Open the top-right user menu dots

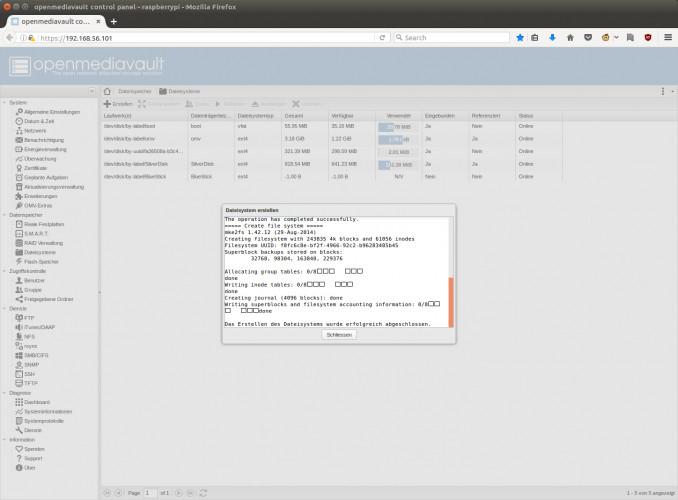tap(663, 91)
